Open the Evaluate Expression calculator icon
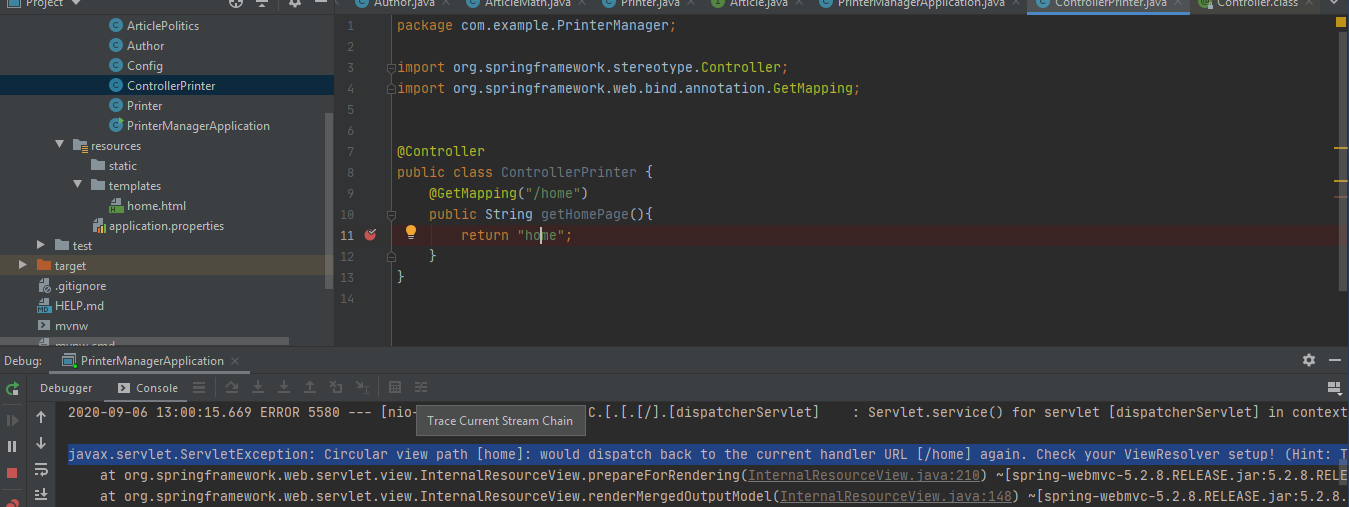This screenshot has height=507, width=1349. [x=395, y=388]
